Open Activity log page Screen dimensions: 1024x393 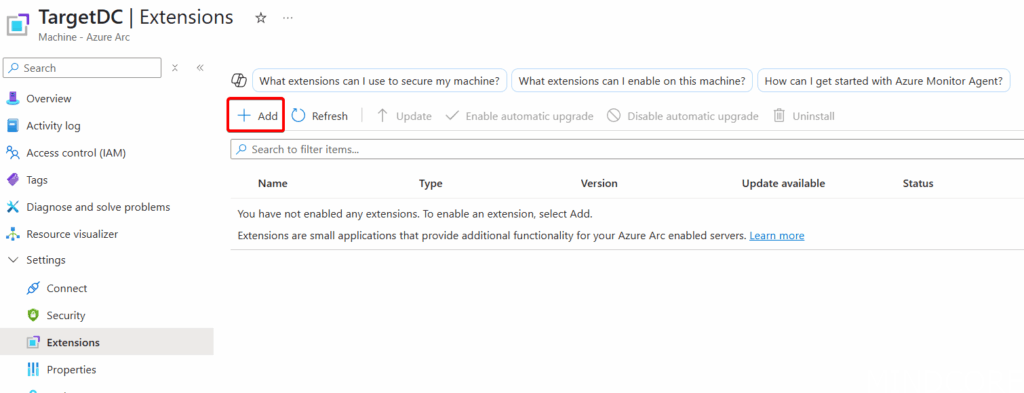[53, 126]
